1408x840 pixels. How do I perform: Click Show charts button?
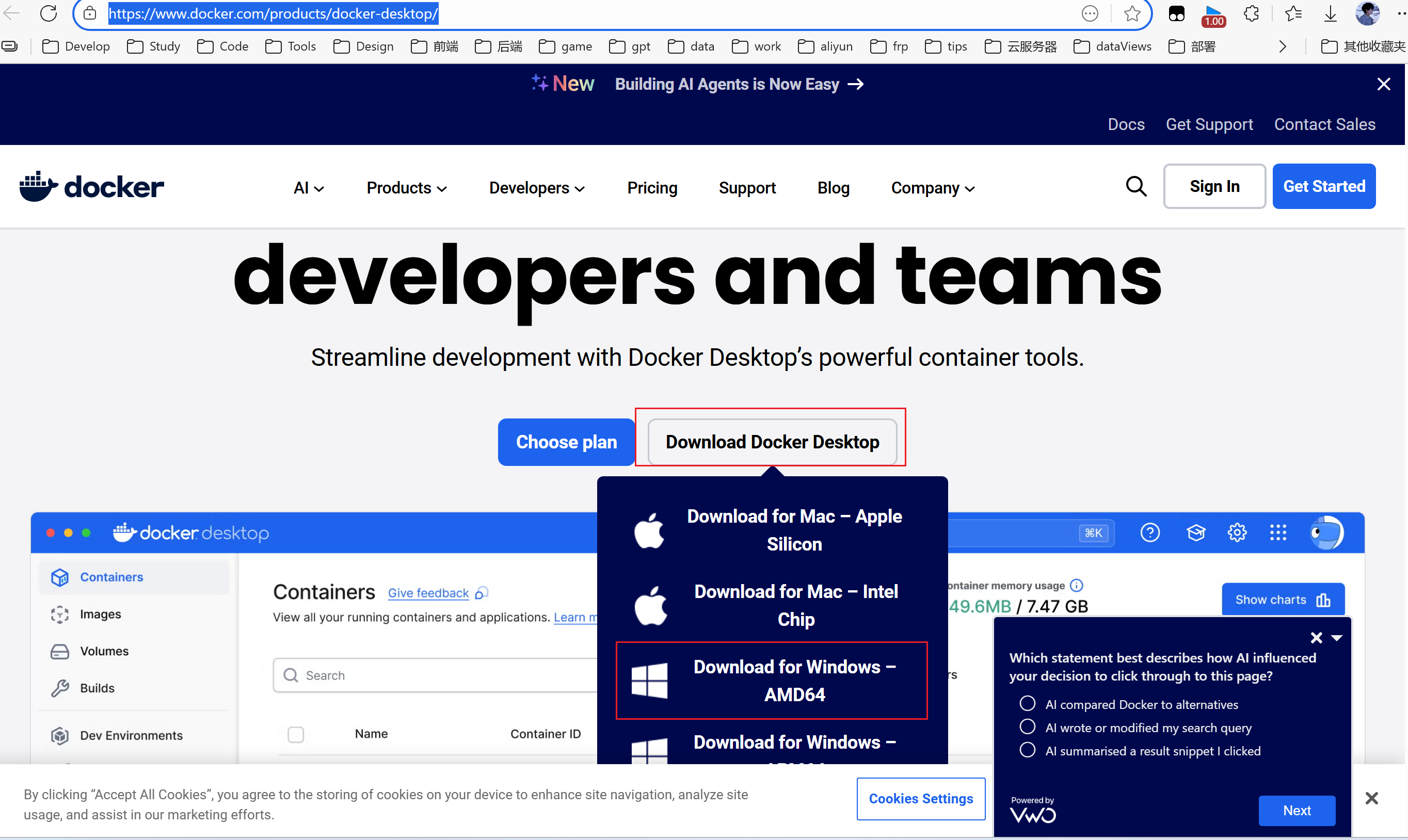[1283, 600]
